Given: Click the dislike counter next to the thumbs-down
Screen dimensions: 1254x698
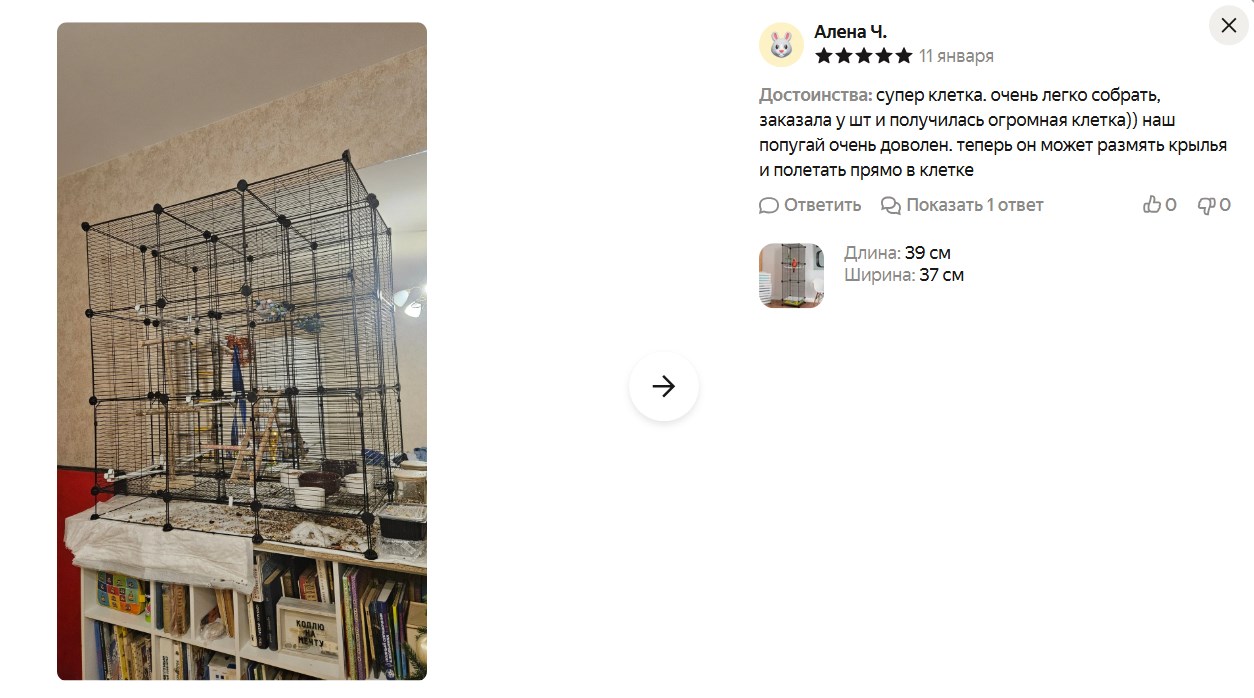Looking at the screenshot, I should (1225, 205).
